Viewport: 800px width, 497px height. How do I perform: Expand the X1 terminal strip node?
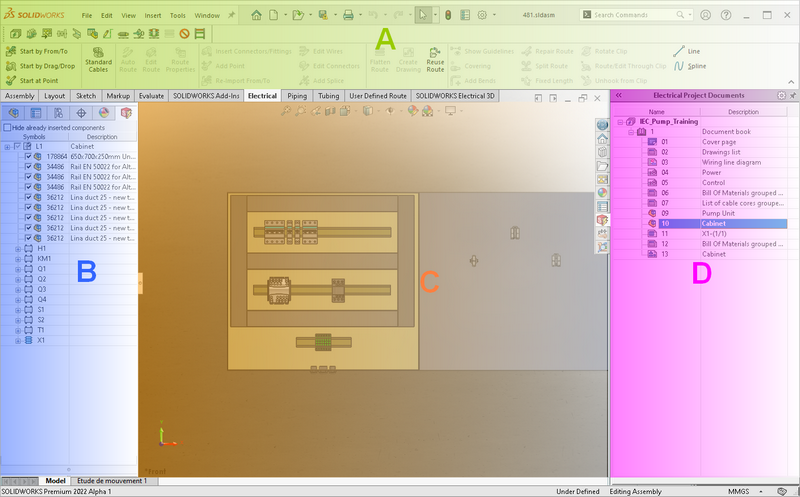(x=17, y=340)
